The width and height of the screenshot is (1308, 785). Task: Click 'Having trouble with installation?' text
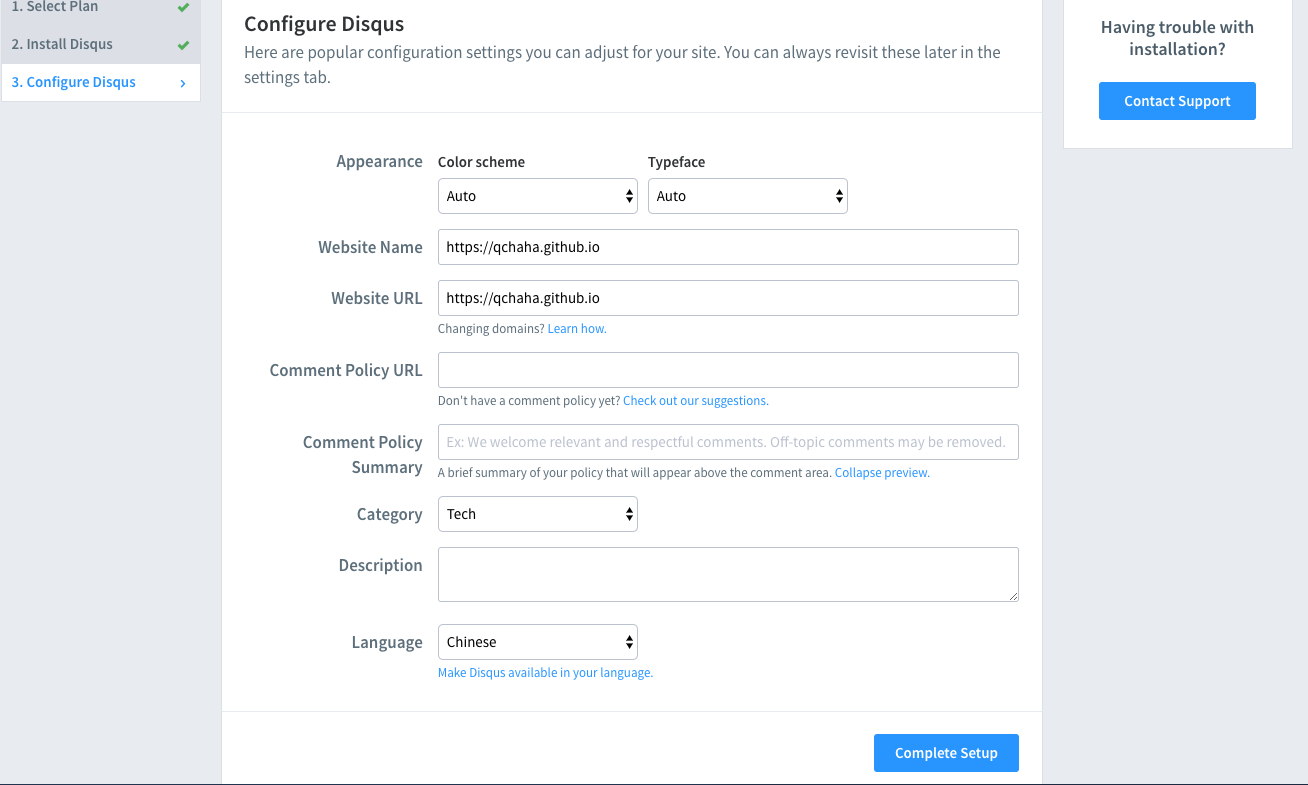pos(1177,38)
